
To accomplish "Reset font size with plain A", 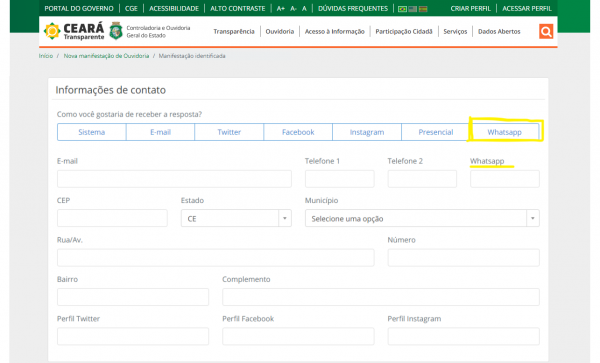I will tap(304, 8).
